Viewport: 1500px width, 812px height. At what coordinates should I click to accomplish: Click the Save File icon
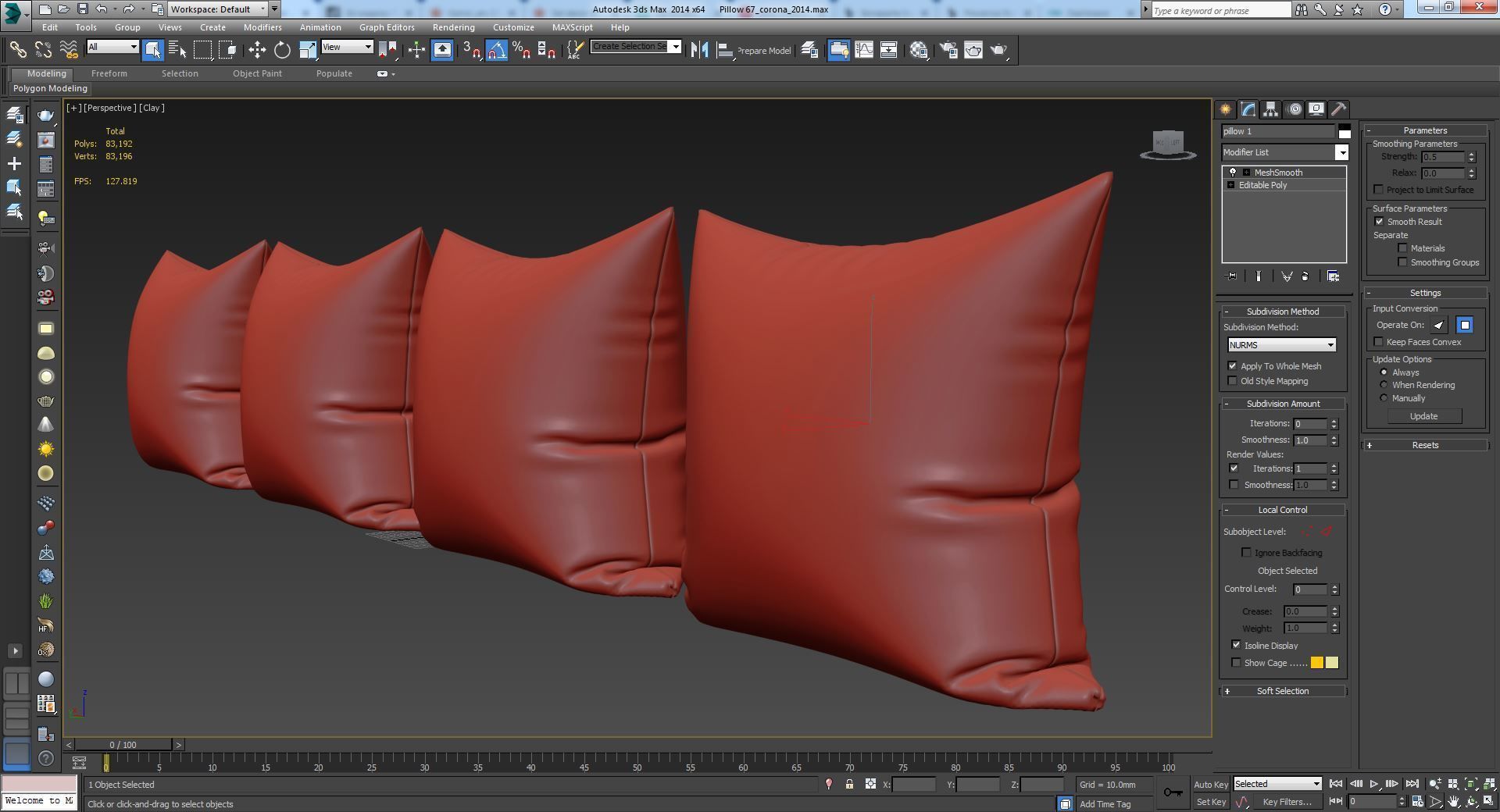click(x=82, y=9)
